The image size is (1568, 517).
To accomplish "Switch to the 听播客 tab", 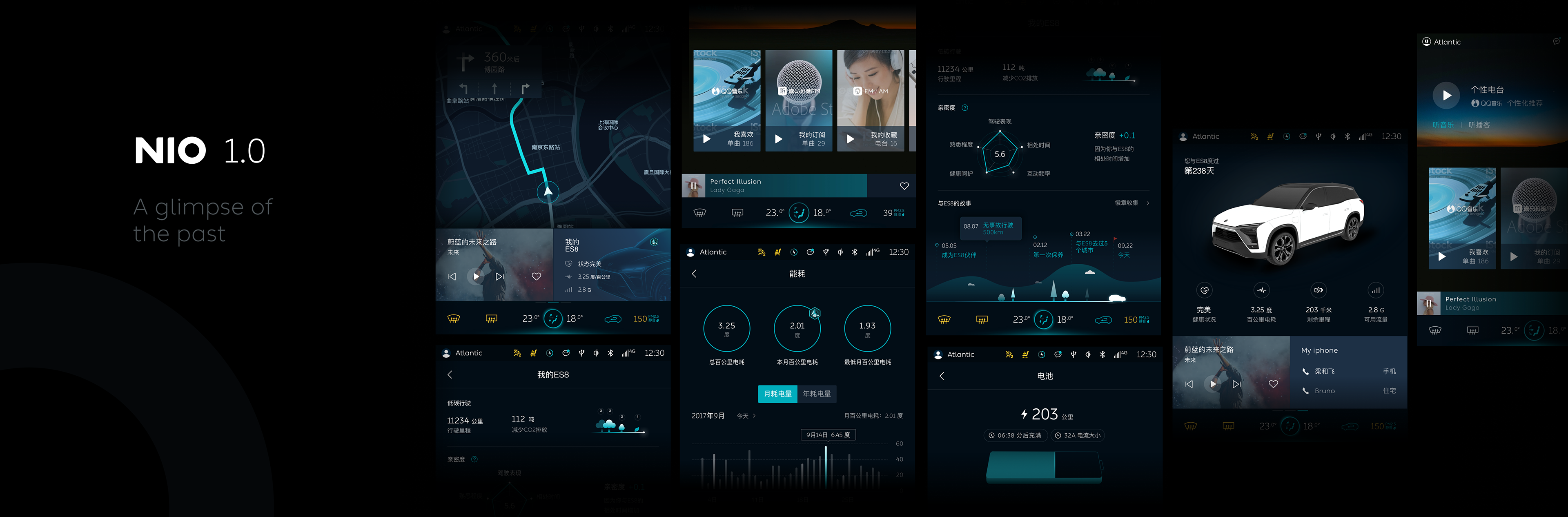I will click(1479, 125).
